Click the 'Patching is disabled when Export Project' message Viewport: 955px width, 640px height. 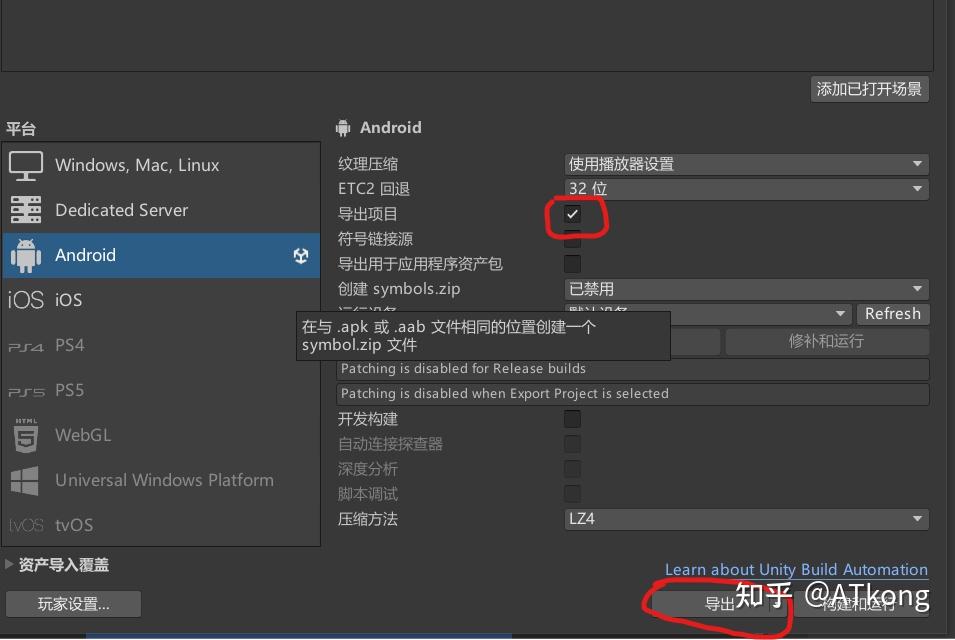click(x=633, y=394)
